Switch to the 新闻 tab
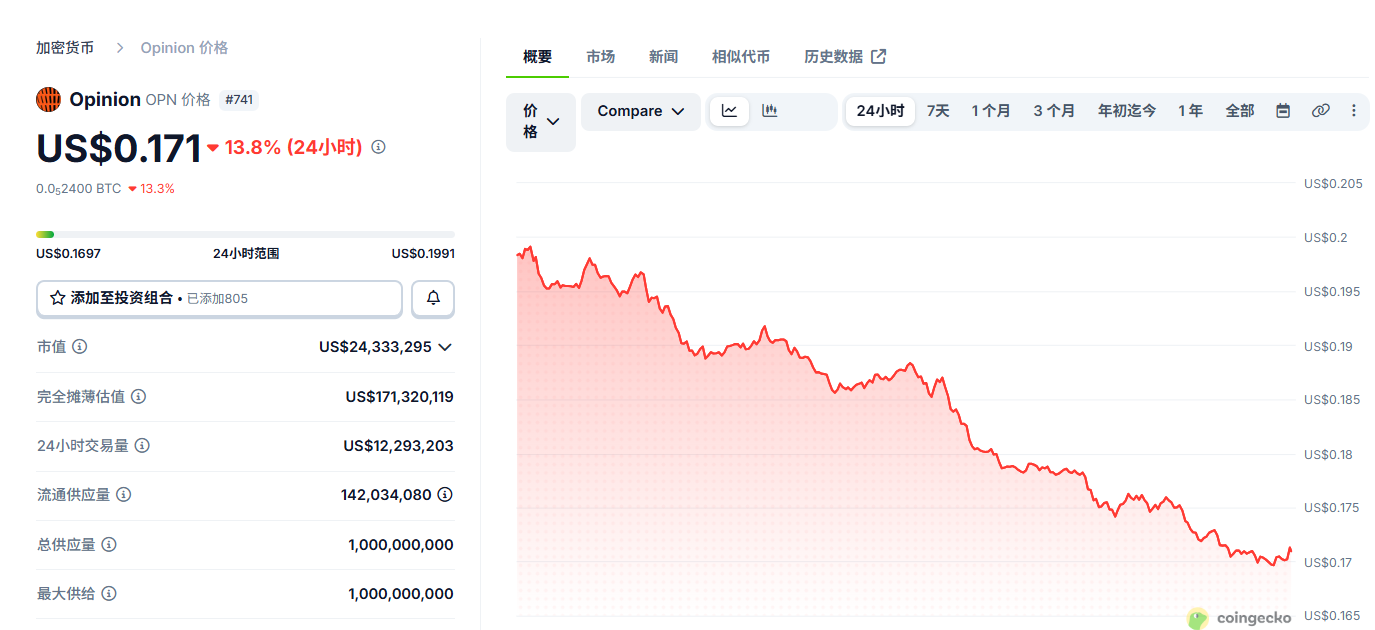 tap(663, 57)
